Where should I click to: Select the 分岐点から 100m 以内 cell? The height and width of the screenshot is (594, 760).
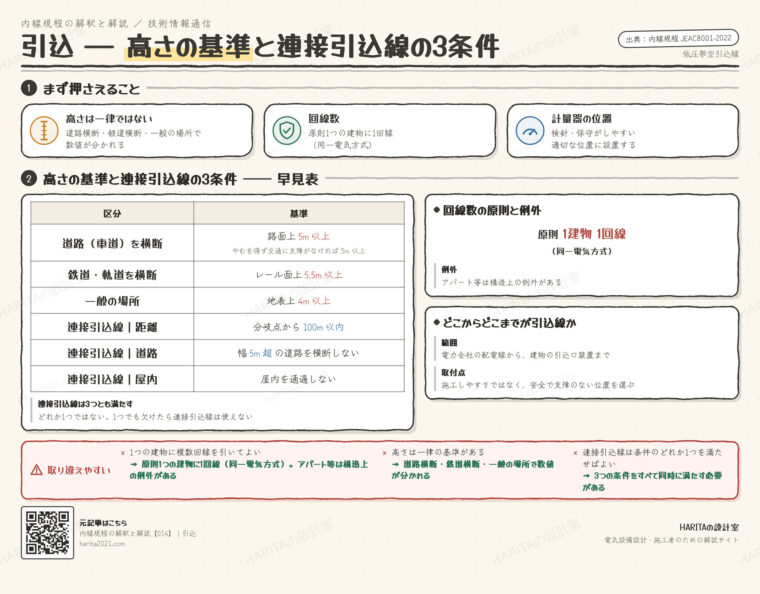pyautogui.click(x=299, y=327)
